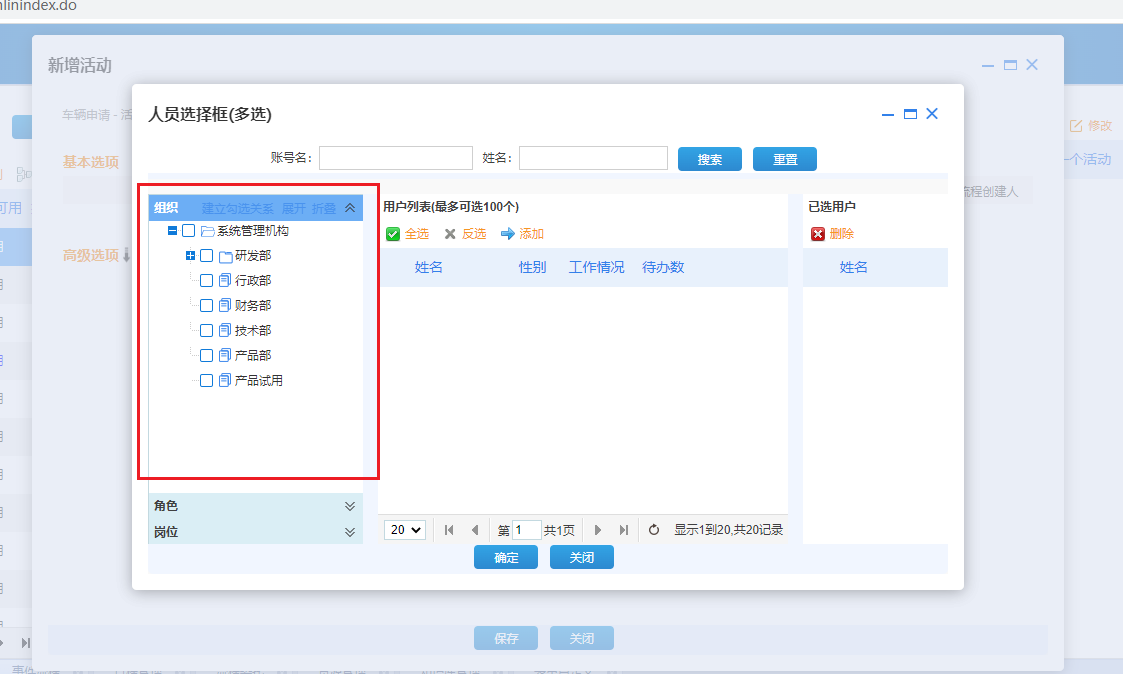Check the 技术部 checkbox
Screen dimensions: 1123x674
[206, 330]
